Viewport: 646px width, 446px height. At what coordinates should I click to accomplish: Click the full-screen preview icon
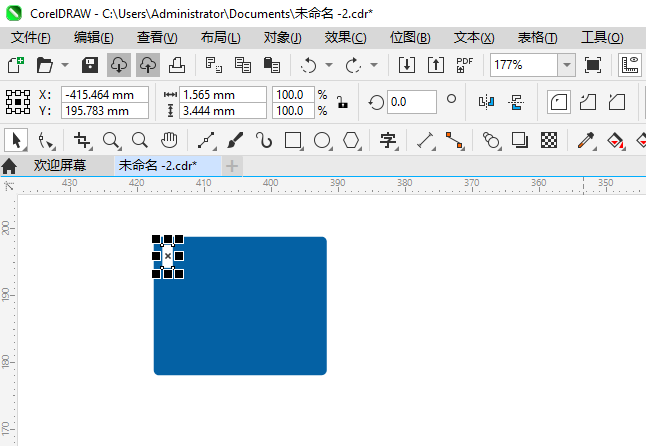pos(592,65)
